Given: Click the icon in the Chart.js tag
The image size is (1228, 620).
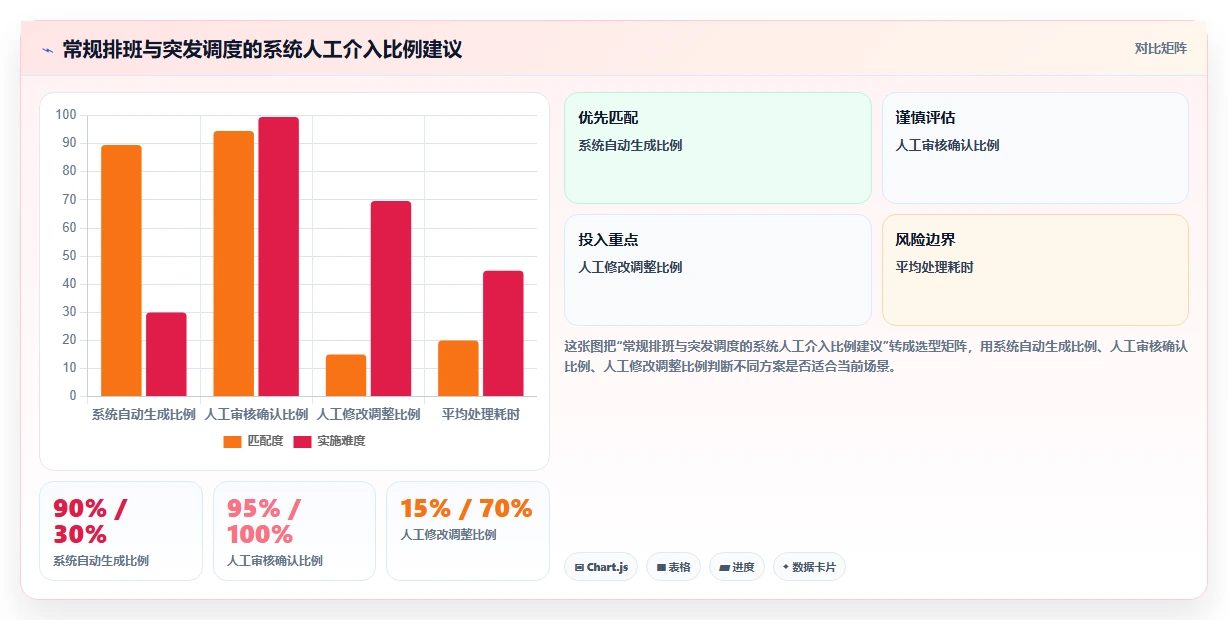Looking at the screenshot, I should [x=579, y=568].
